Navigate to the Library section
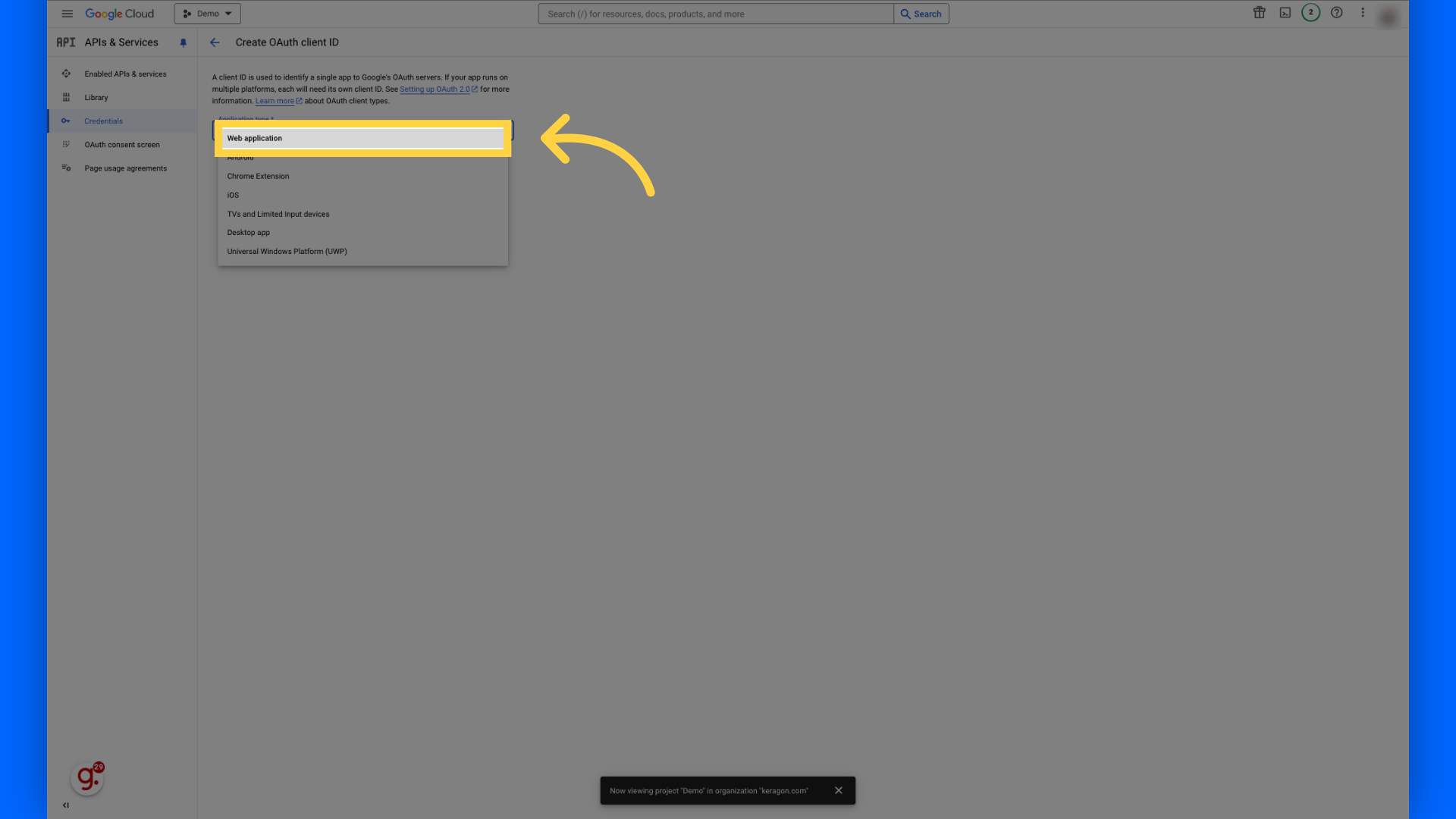The width and height of the screenshot is (1456, 819). [x=96, y=97]
